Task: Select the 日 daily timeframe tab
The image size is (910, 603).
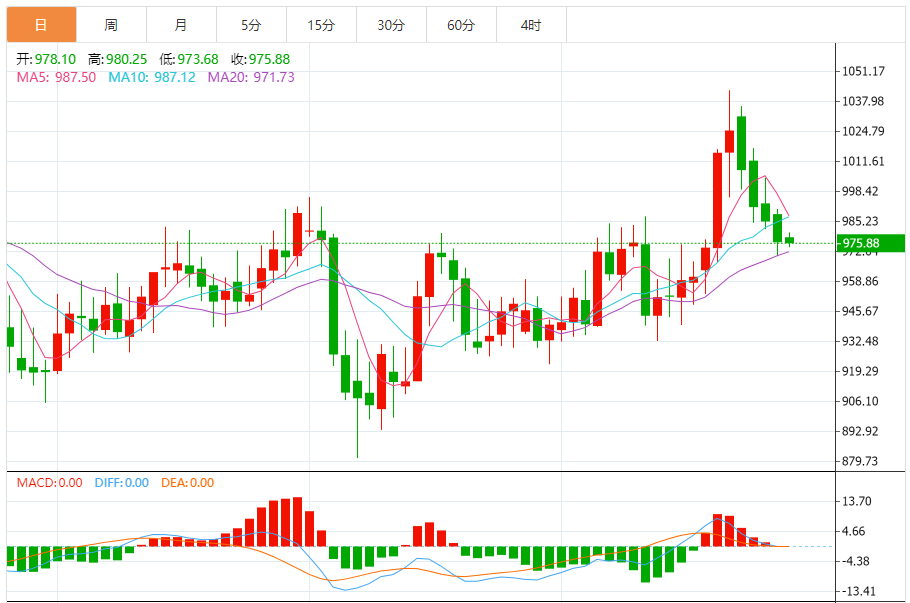Action: click(41, 25)
